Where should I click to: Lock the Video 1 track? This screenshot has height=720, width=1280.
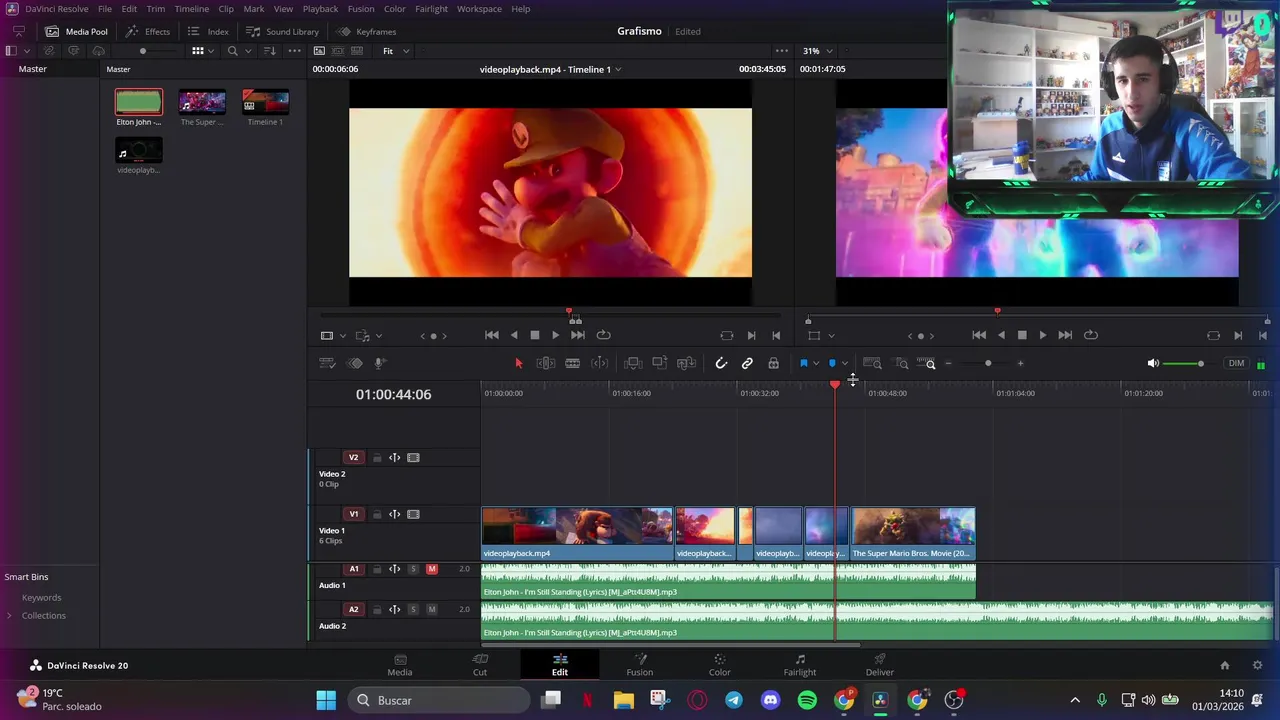pyautogui.click(x=377, y=514)
